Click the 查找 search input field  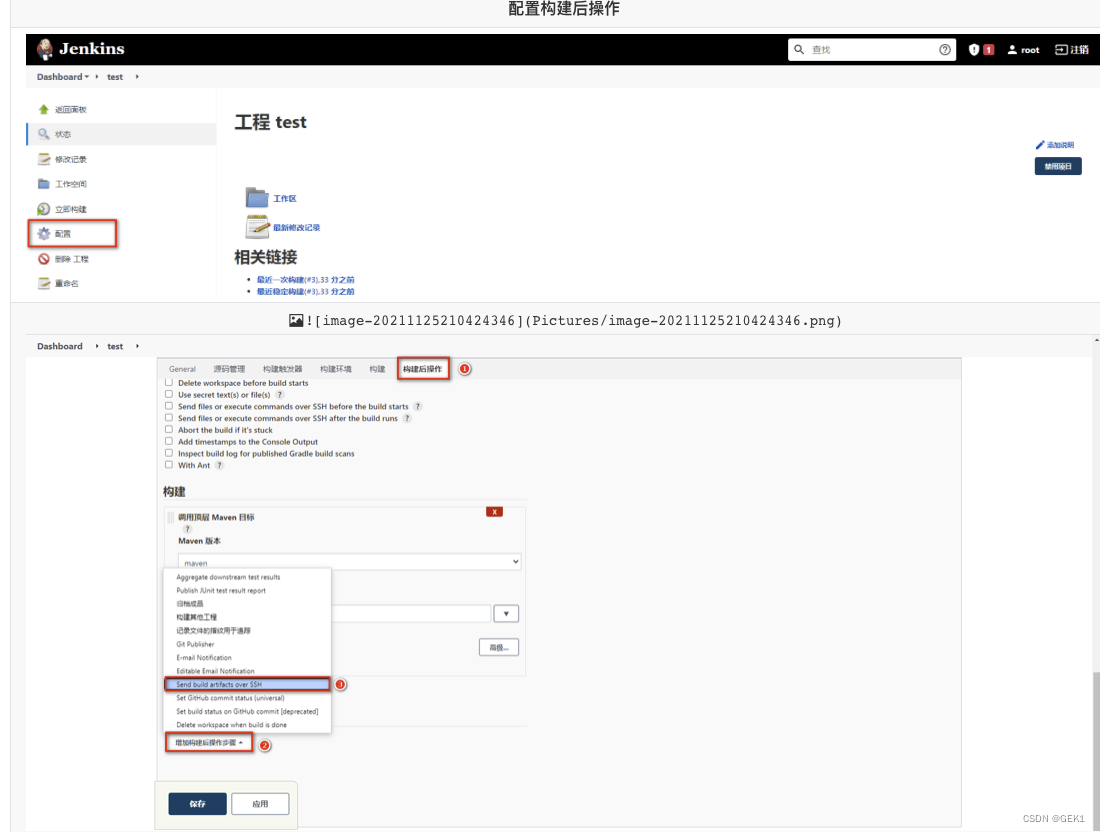(x=872, y=50)
